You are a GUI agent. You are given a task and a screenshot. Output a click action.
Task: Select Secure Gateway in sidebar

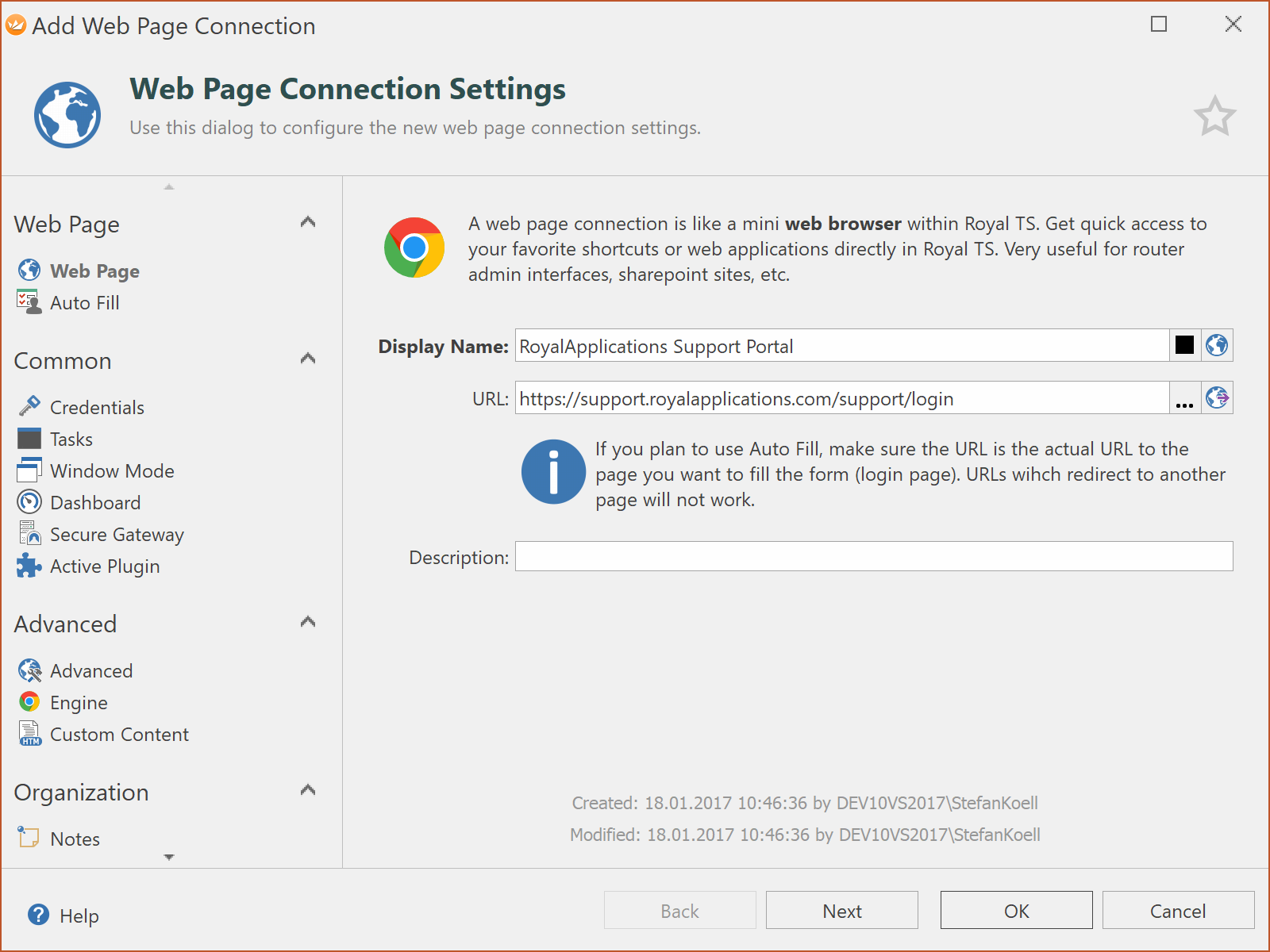[116, 535]
